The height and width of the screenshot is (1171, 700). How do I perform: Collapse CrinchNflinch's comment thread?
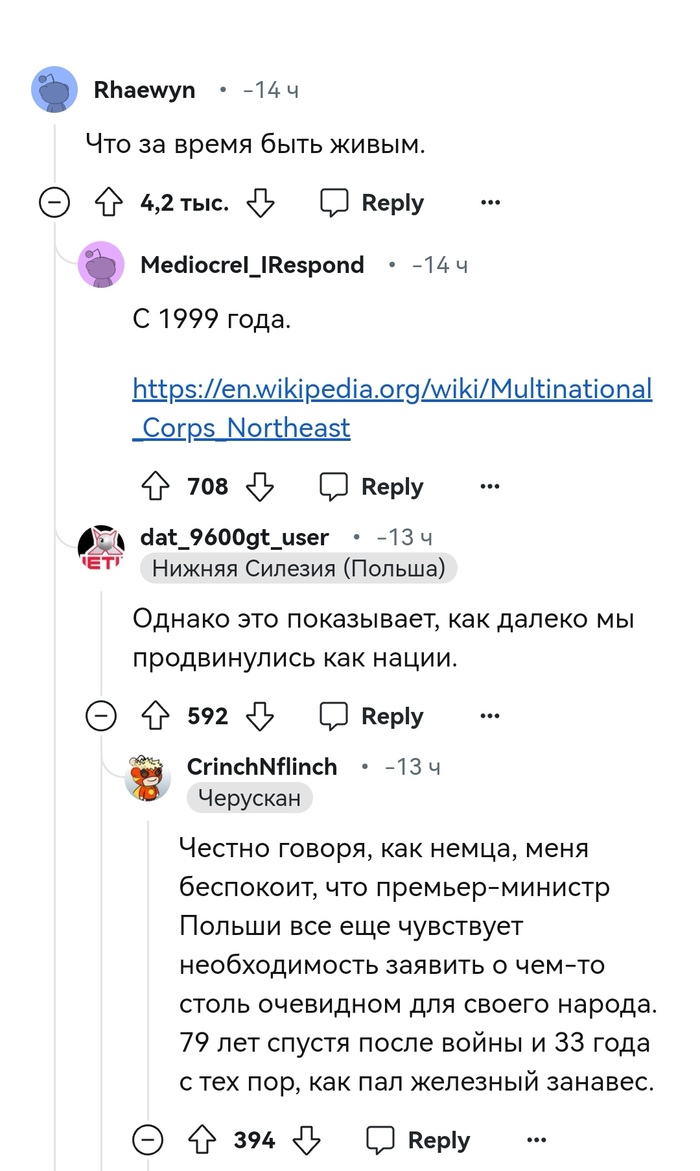click(x=148, y=1140)
